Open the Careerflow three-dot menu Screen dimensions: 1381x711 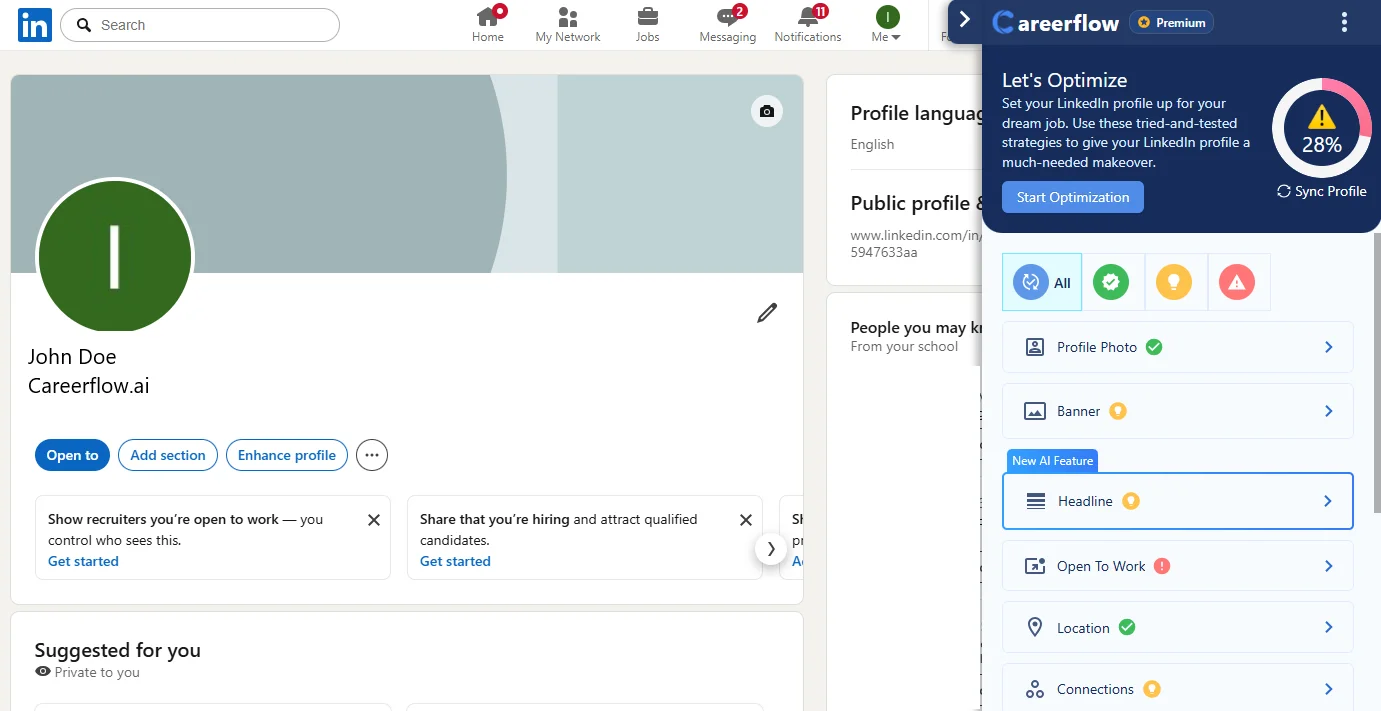click(x=1344, y=21)
